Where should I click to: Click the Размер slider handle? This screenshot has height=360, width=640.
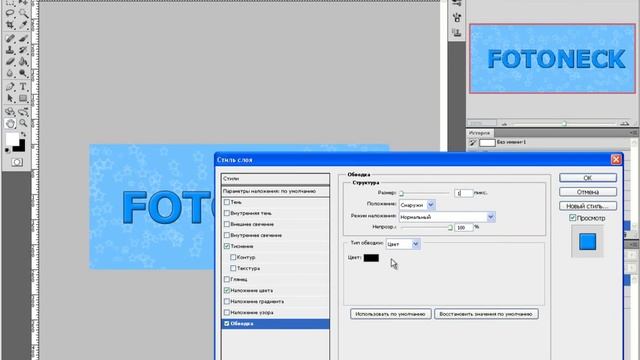click(x=401, y=193)
